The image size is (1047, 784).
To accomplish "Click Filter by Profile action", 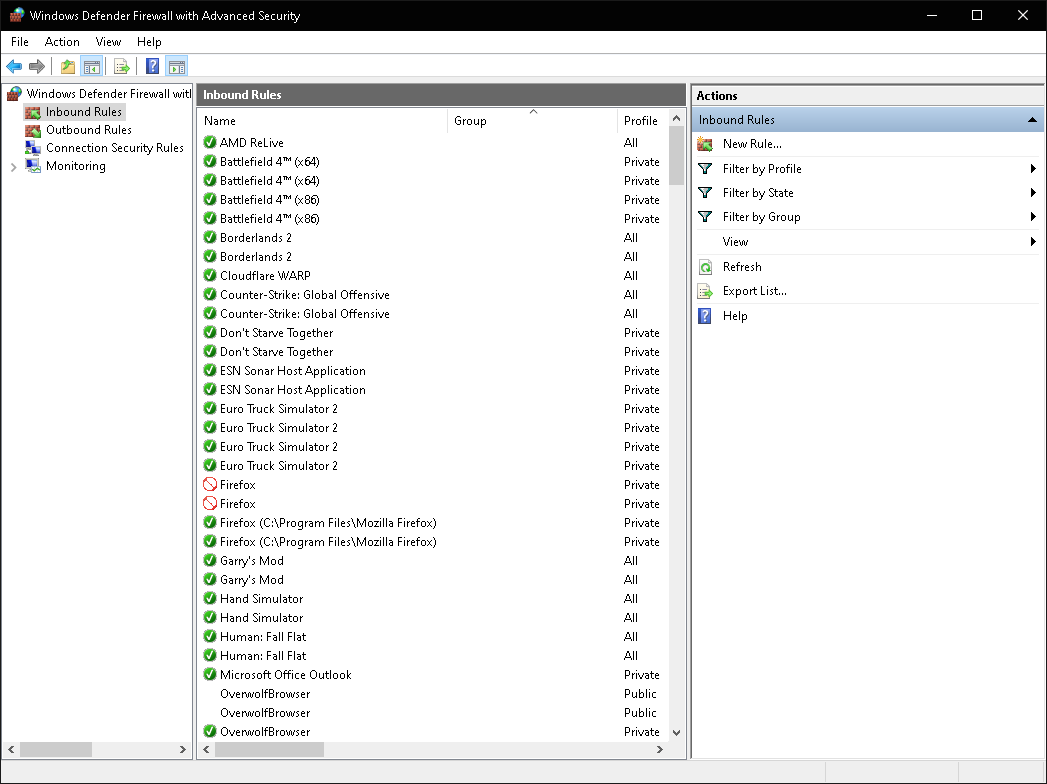I will coord(762,169).
